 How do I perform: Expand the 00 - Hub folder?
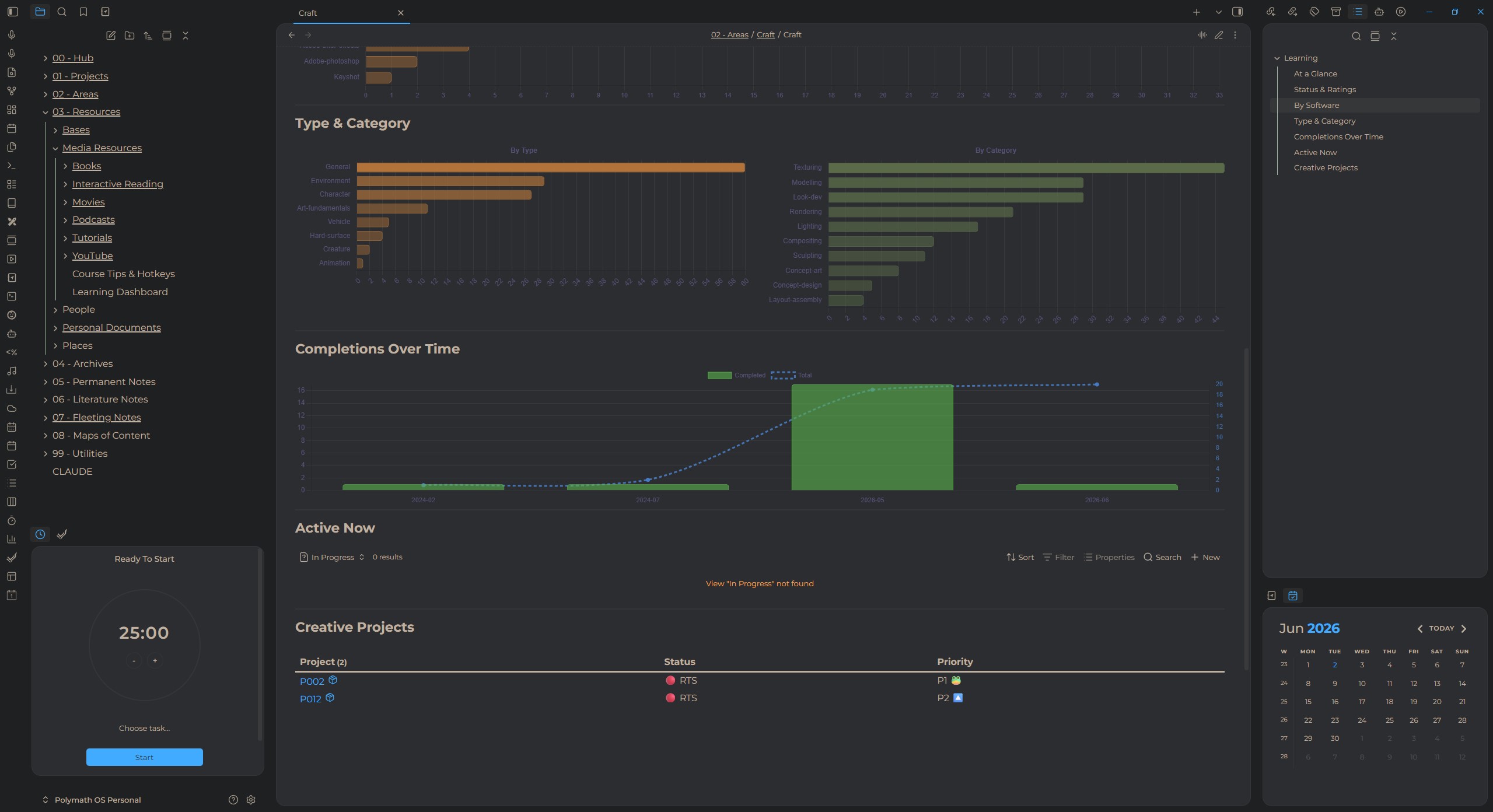pyautogui.click(x=46, y=58)
